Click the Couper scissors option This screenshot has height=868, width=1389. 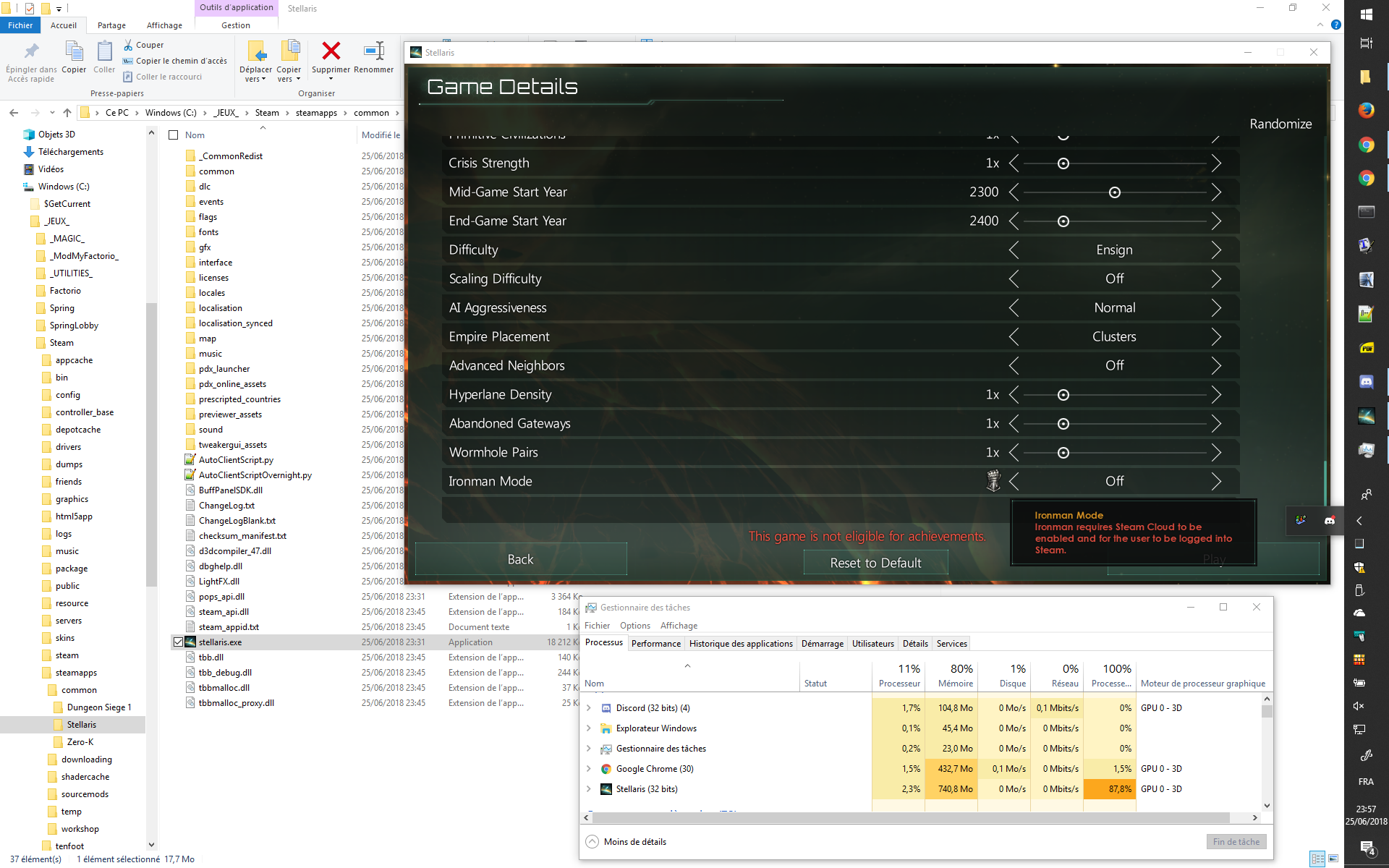pos(143,45)
